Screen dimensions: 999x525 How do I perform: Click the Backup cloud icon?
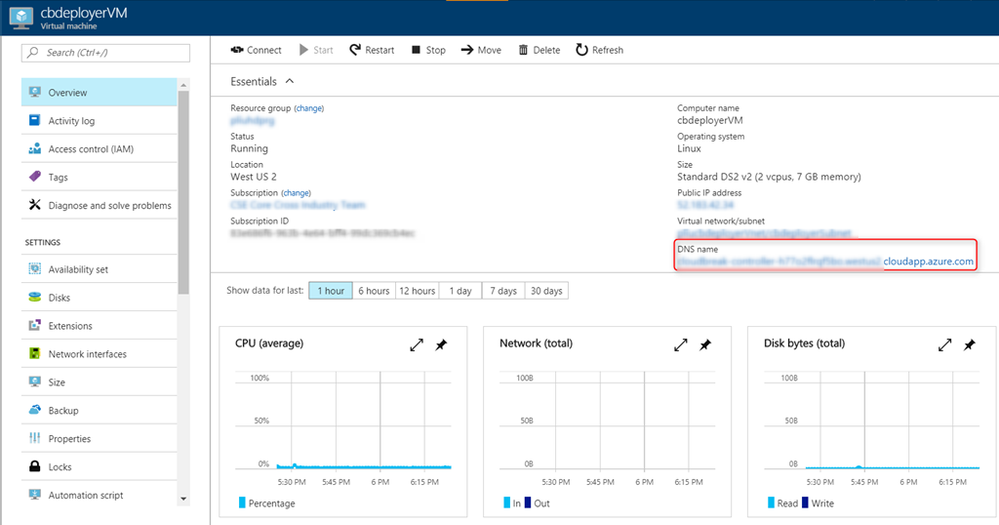click(x=34, y=410)
